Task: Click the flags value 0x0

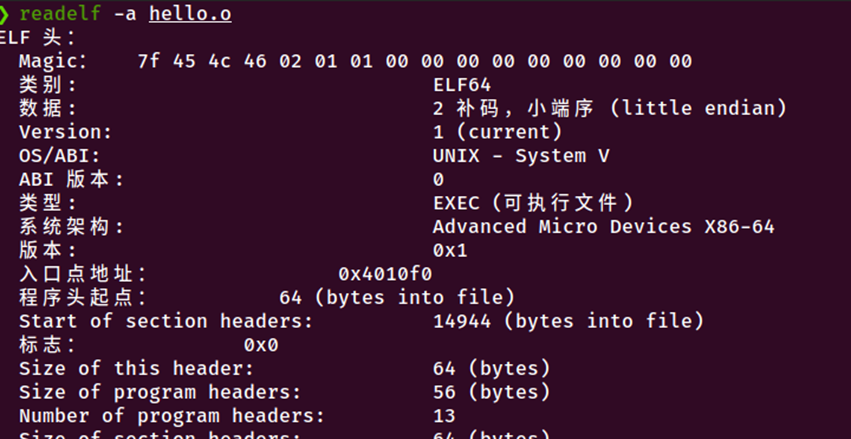Action: pyautogui.click(x=261, y=345)
